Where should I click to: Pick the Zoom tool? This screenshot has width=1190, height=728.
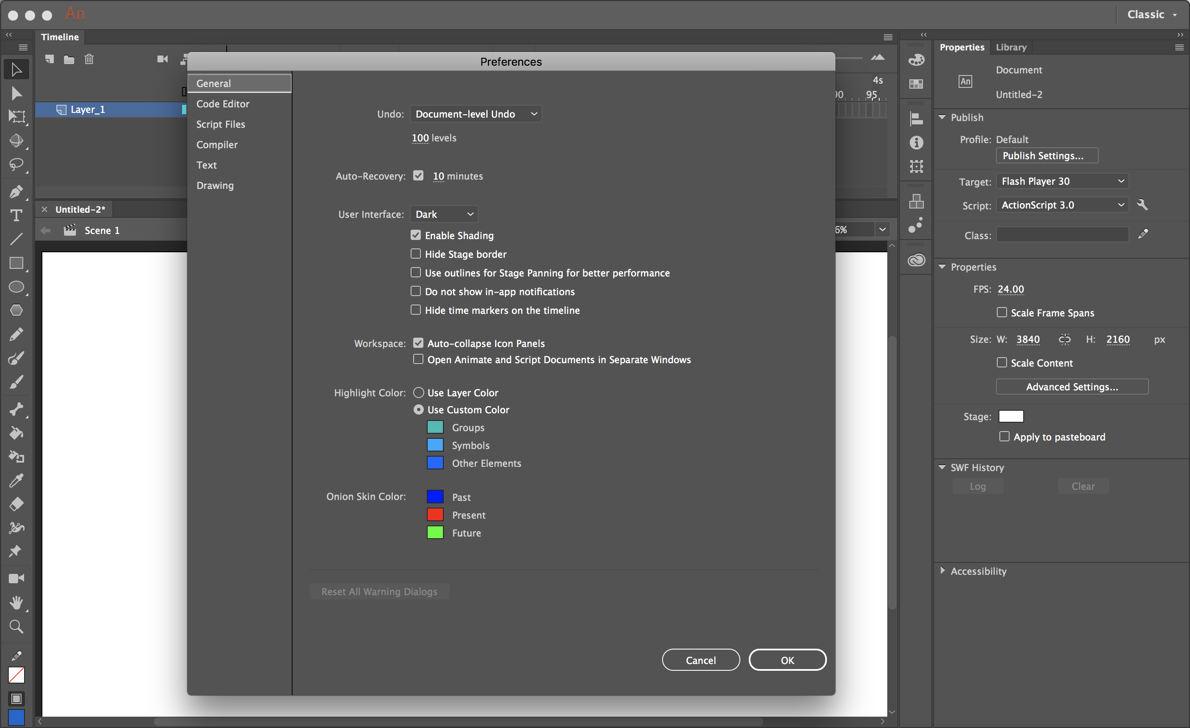(x=16, y=626)
